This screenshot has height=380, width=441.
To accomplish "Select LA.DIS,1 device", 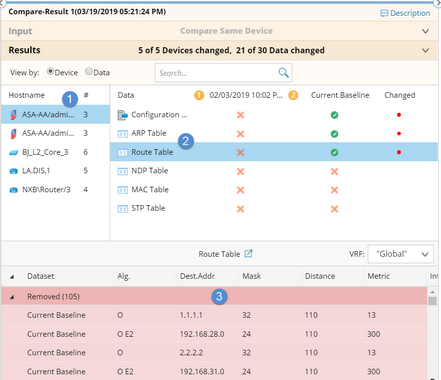I will click(55, 171).
